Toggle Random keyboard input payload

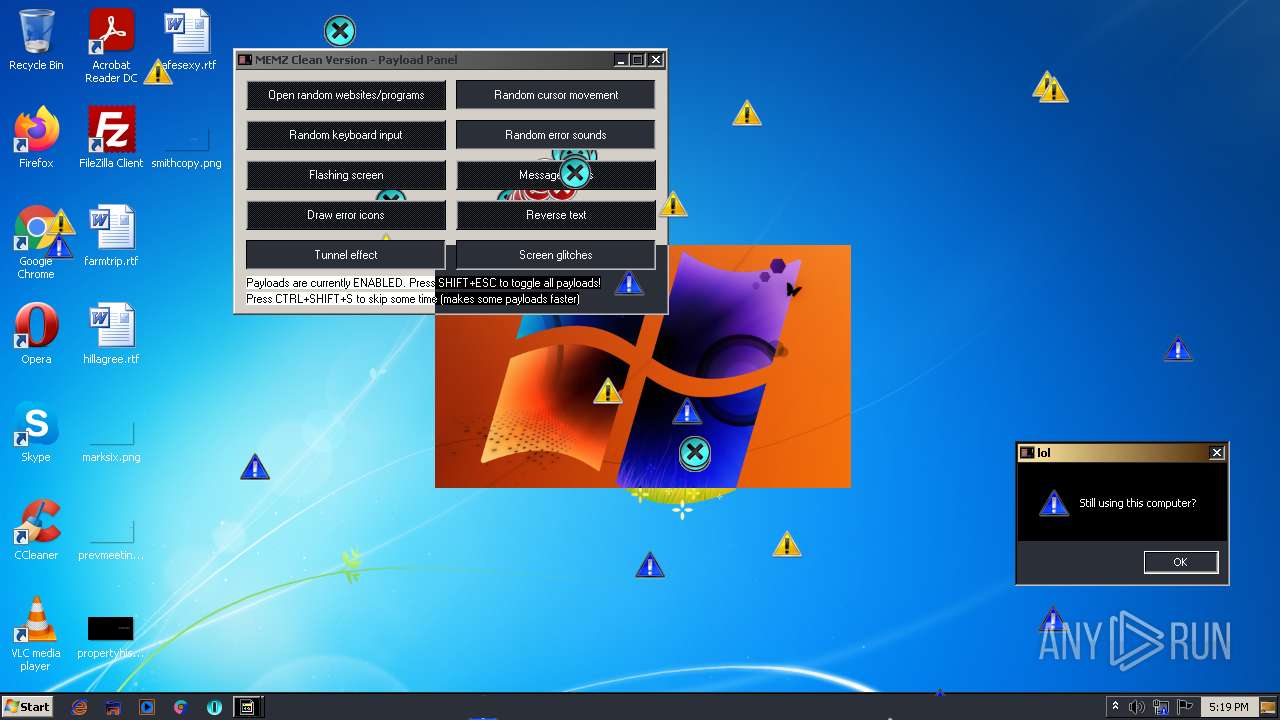(346, 135)
